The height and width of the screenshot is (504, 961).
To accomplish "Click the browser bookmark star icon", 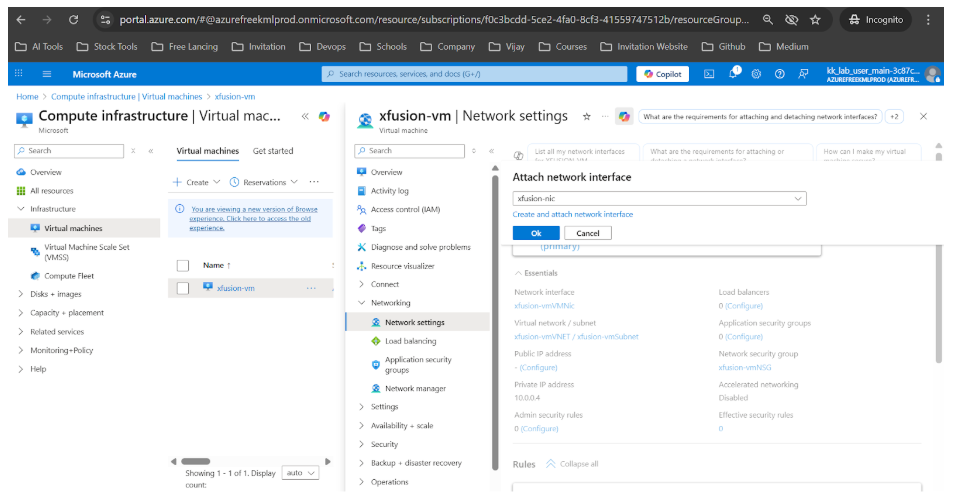I will click(x=815, y=20).
